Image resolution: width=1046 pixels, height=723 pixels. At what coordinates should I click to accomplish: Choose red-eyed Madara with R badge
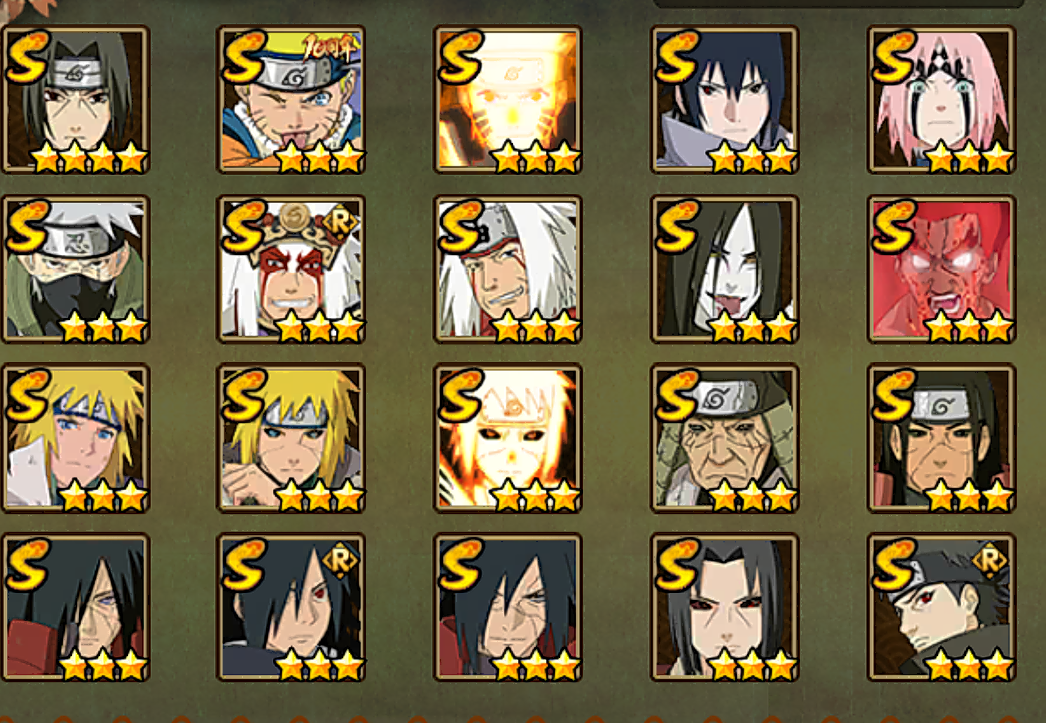click(292, 607)
